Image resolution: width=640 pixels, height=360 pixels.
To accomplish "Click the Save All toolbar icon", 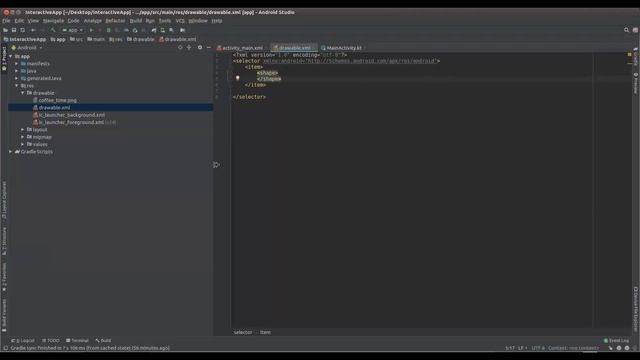I will pos(14,30).
